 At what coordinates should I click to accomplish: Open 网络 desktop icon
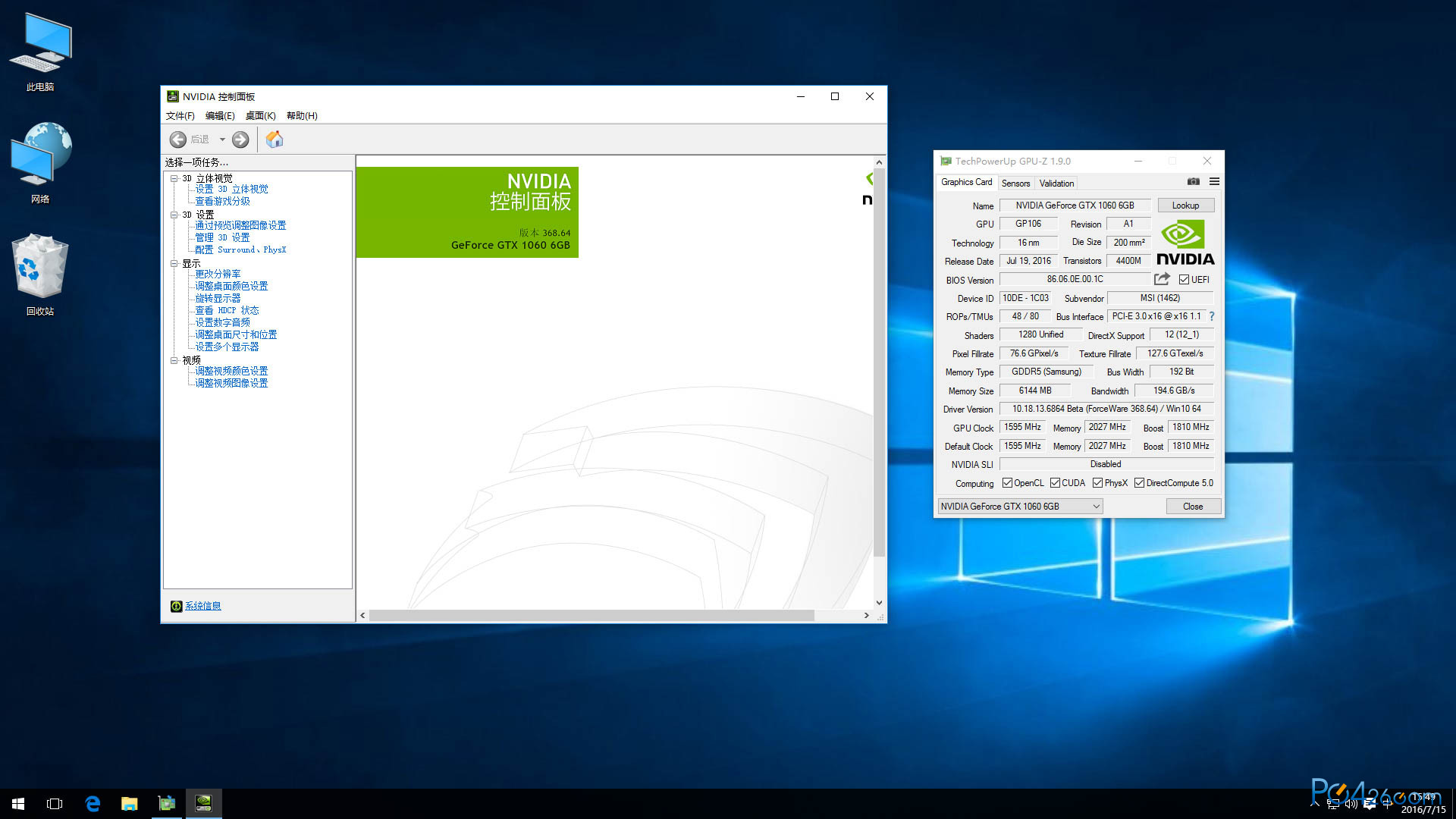pyautogui.click(x=40, y=163)
